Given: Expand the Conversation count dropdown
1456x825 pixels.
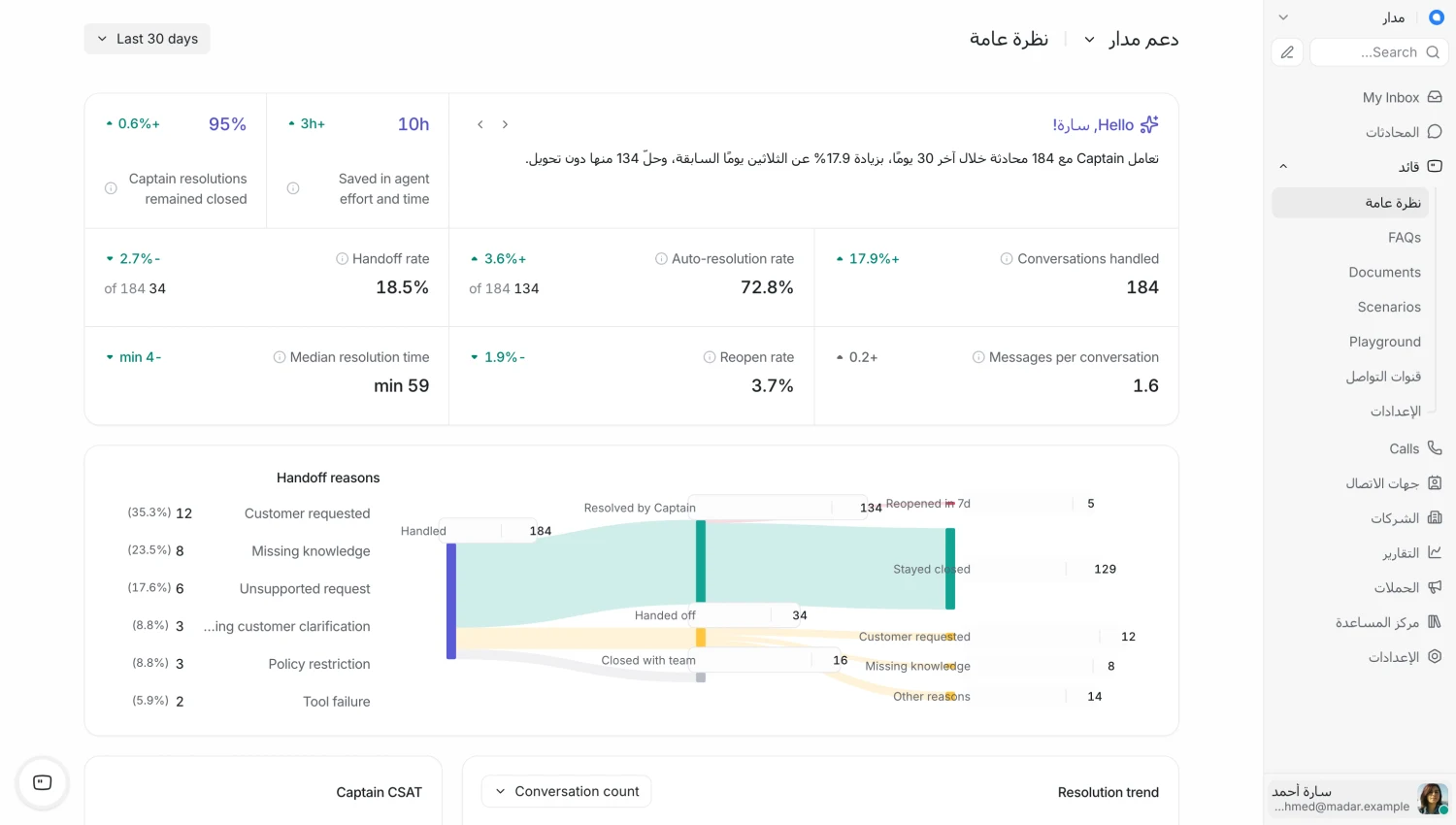Looking at the screenshot, I should tap(567, 791).
